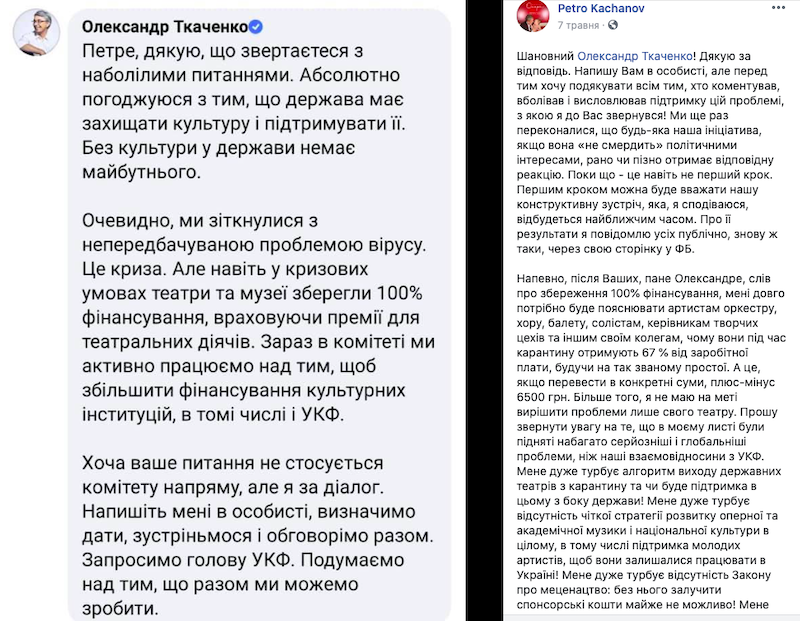
Task: Click the post paragraph starting 'Напевно, після Ваших'
Action: click(x=651, y=441)
